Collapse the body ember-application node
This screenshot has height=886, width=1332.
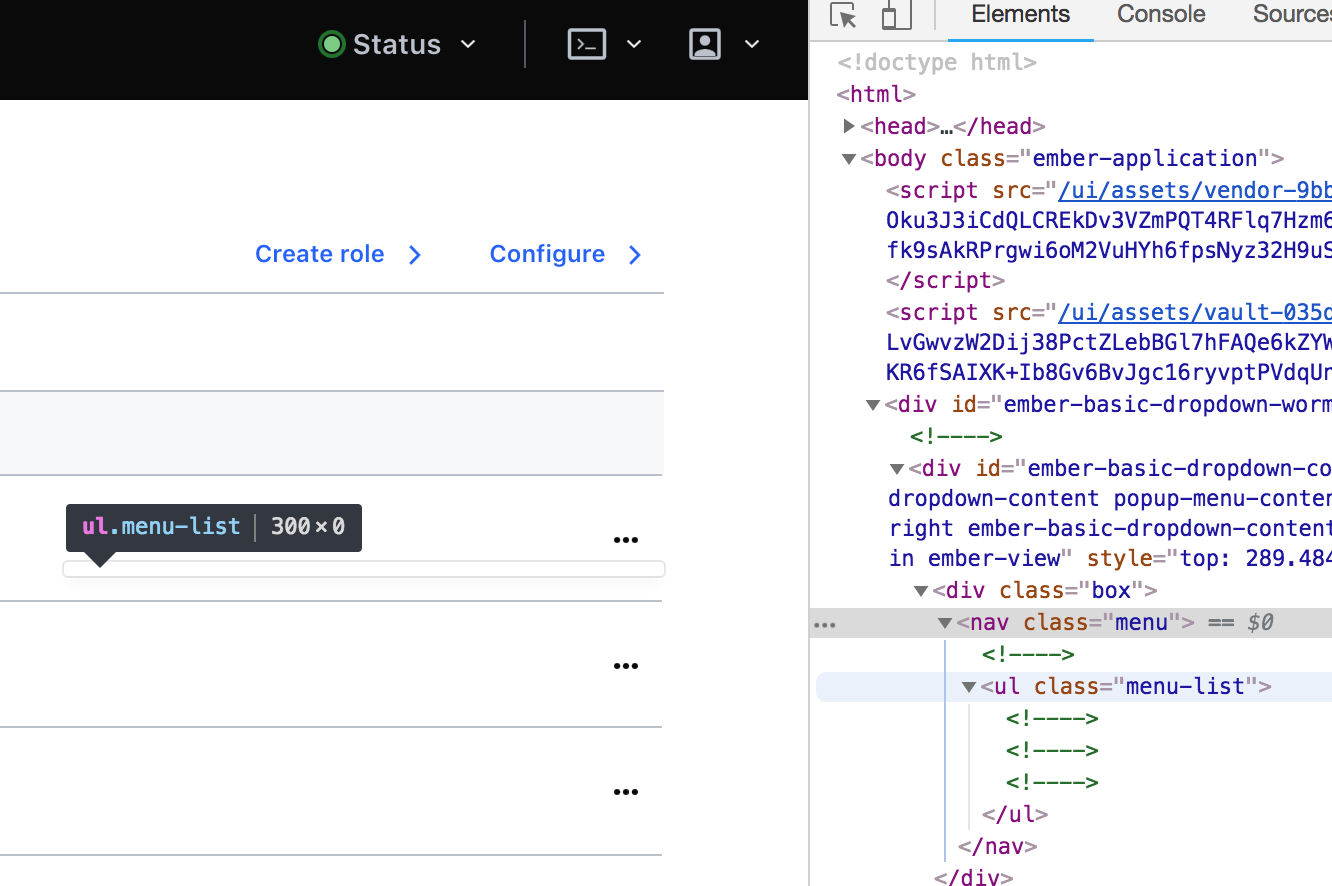click(849, 158)
